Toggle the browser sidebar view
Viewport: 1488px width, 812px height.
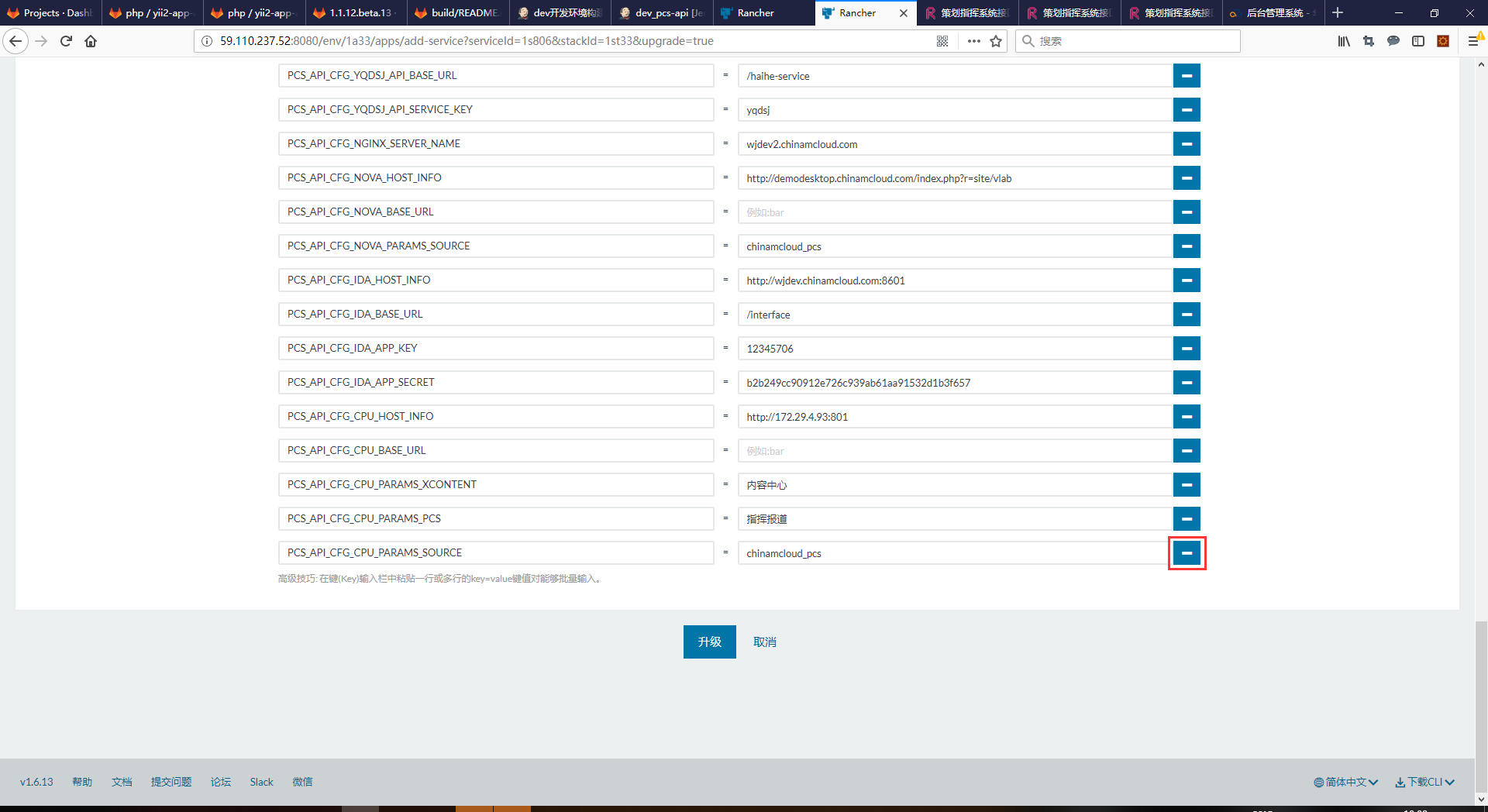pos(1418,41)
